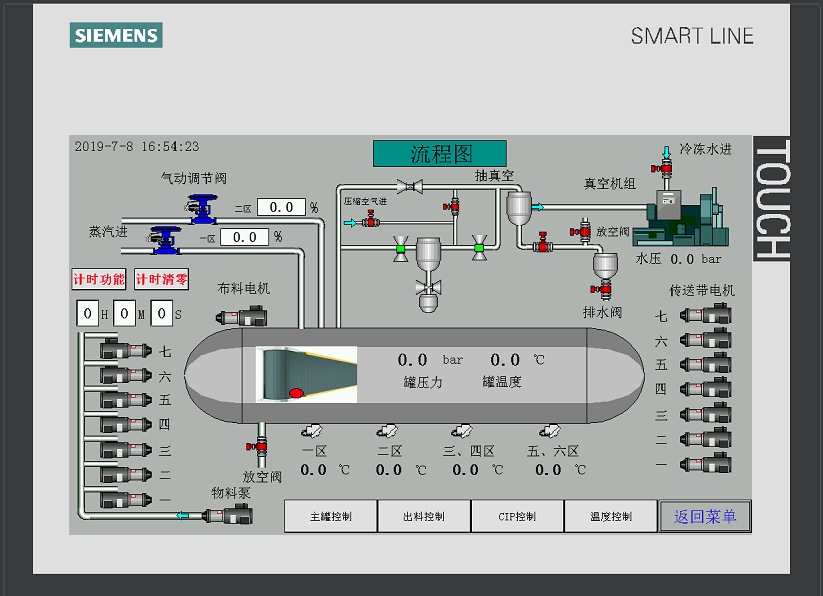
Task: Select conveyor belt motor 四 on right
Action: [706, 389]
